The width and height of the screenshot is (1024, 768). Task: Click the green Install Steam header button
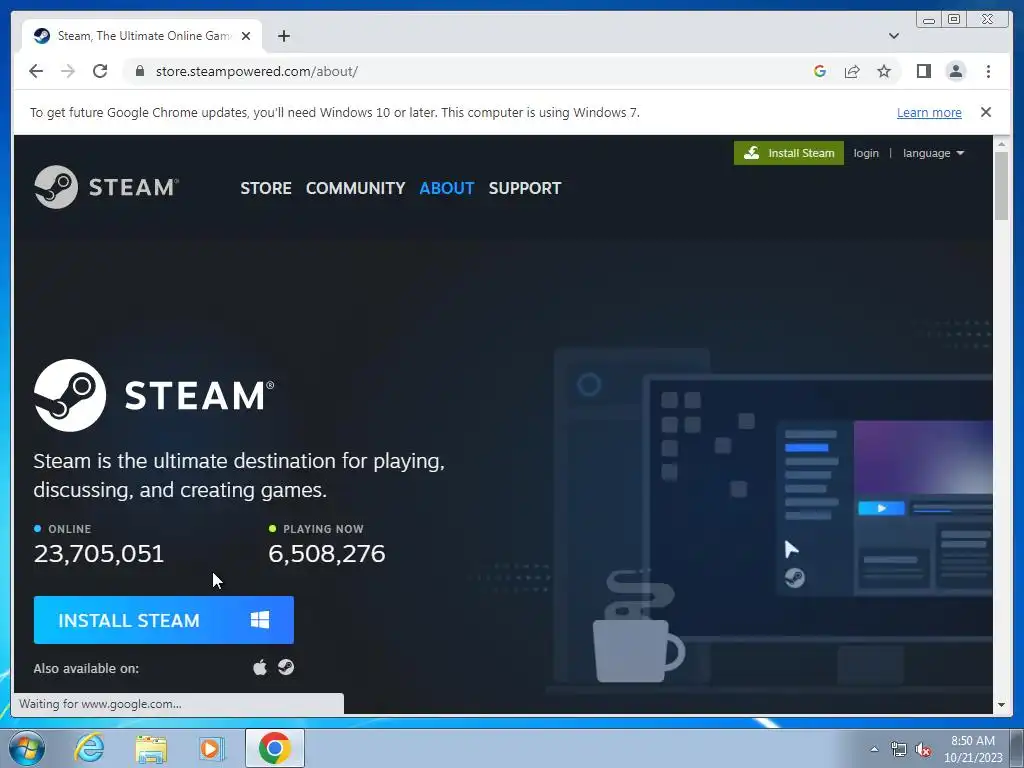(x=789, y=153)
